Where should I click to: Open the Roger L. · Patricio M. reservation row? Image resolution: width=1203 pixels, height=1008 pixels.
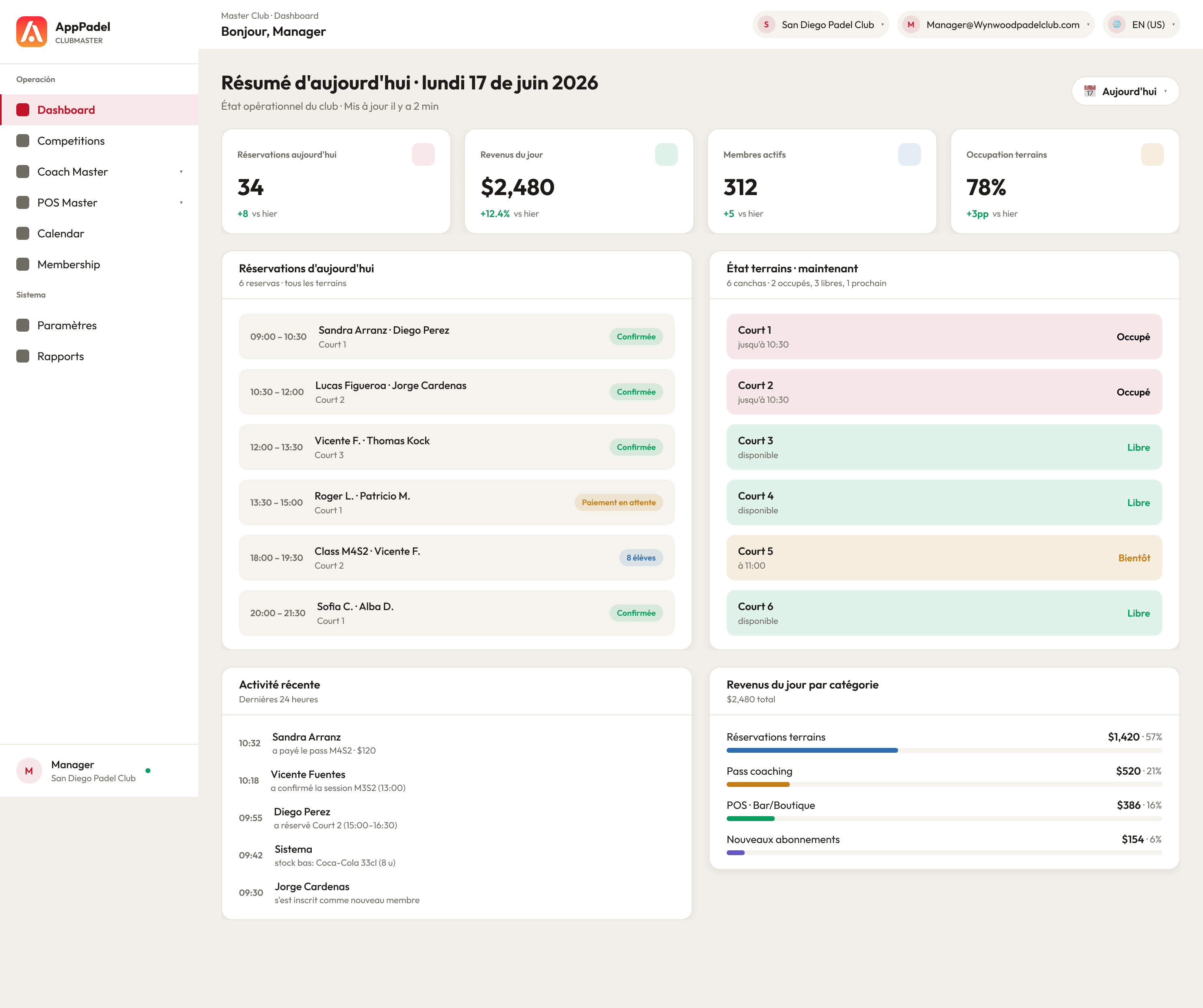(456, 502)
